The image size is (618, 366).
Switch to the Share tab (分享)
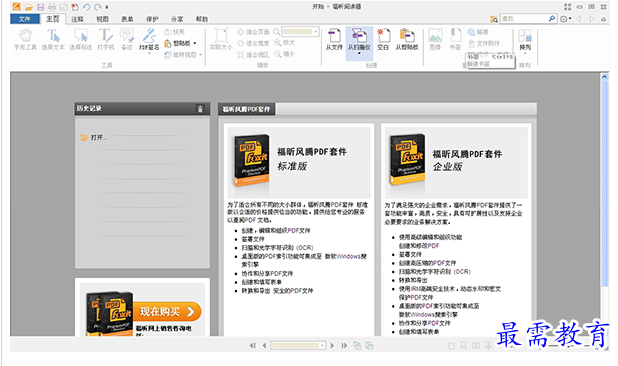pyautogui.click(x=177, y=19)
